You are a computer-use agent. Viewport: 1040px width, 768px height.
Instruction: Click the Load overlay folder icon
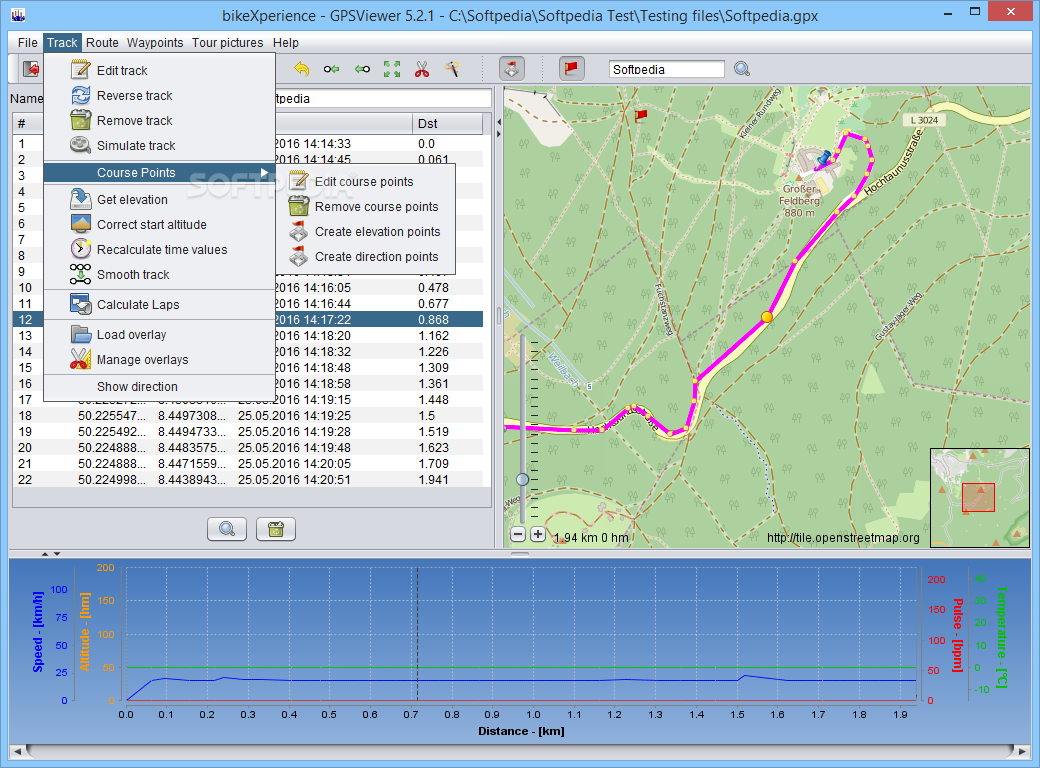click(80, 334)
